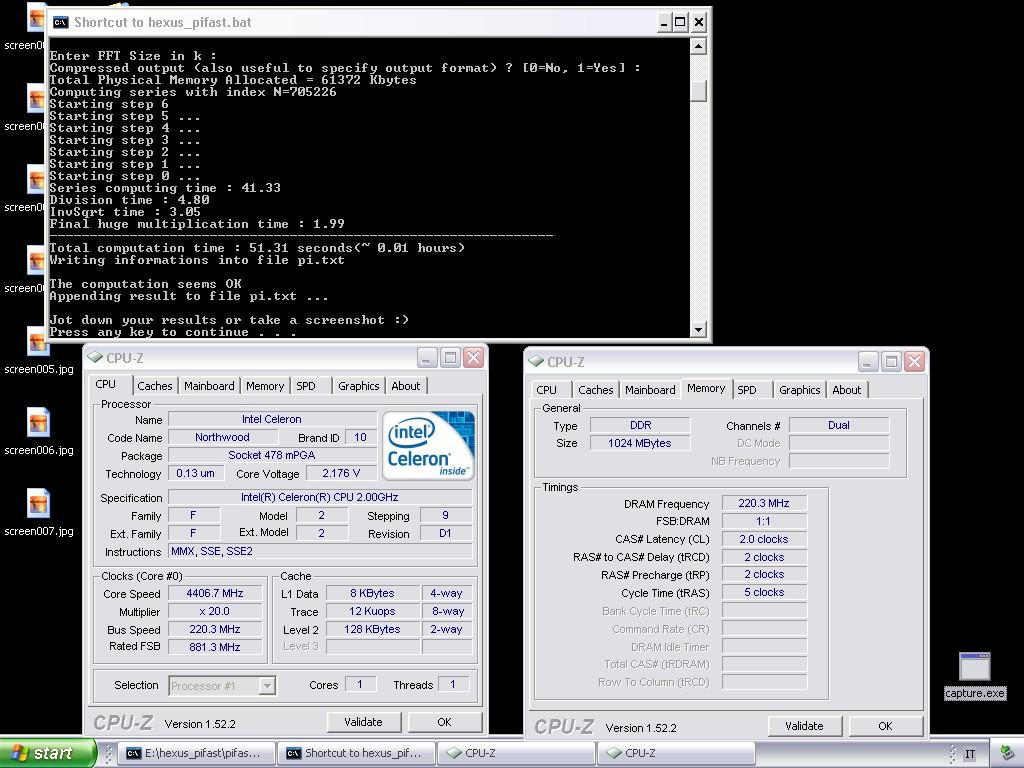Click left CPU-Z window title icon
Image resolution: width=1024 pixels, height=768 pixels.
[95, 357]
